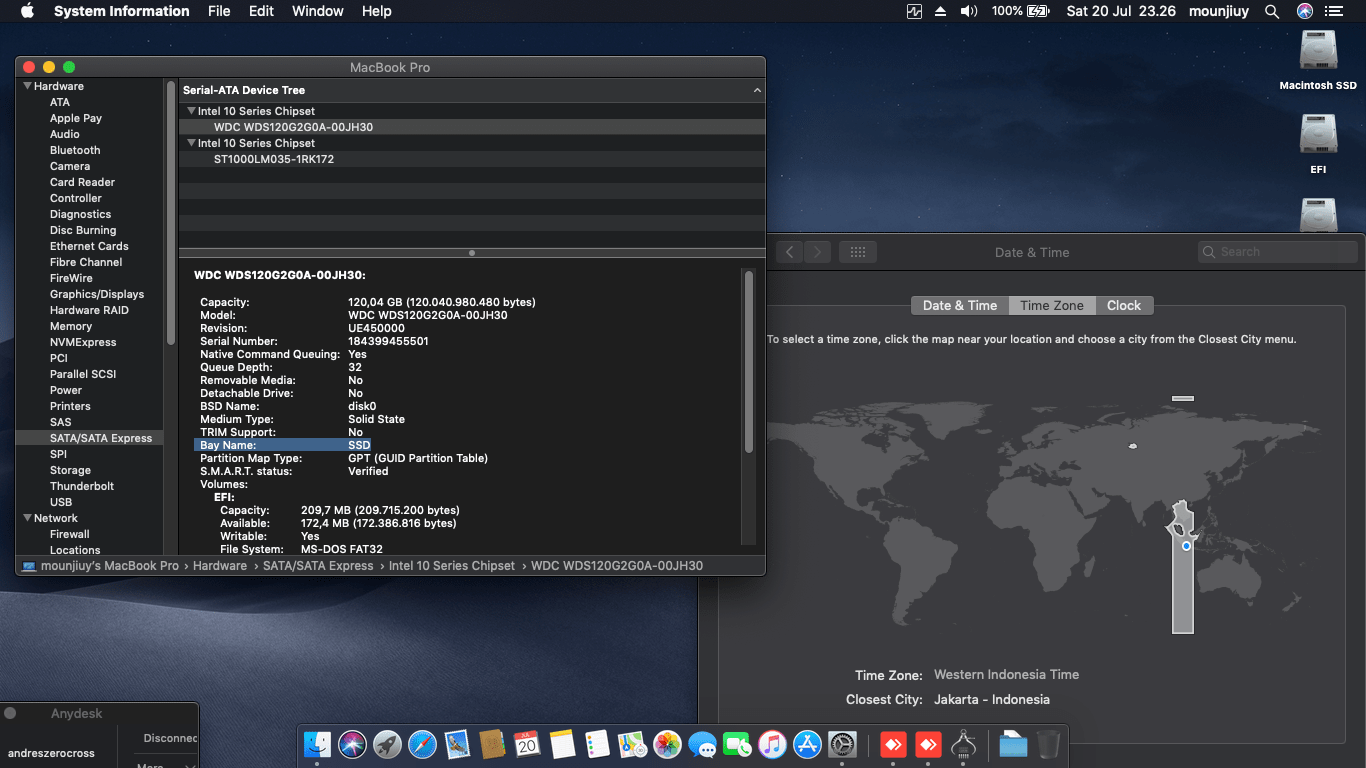Click System Information chip icon in Dock
Viewport: 1366px width, 768px height.
point(964,744)
